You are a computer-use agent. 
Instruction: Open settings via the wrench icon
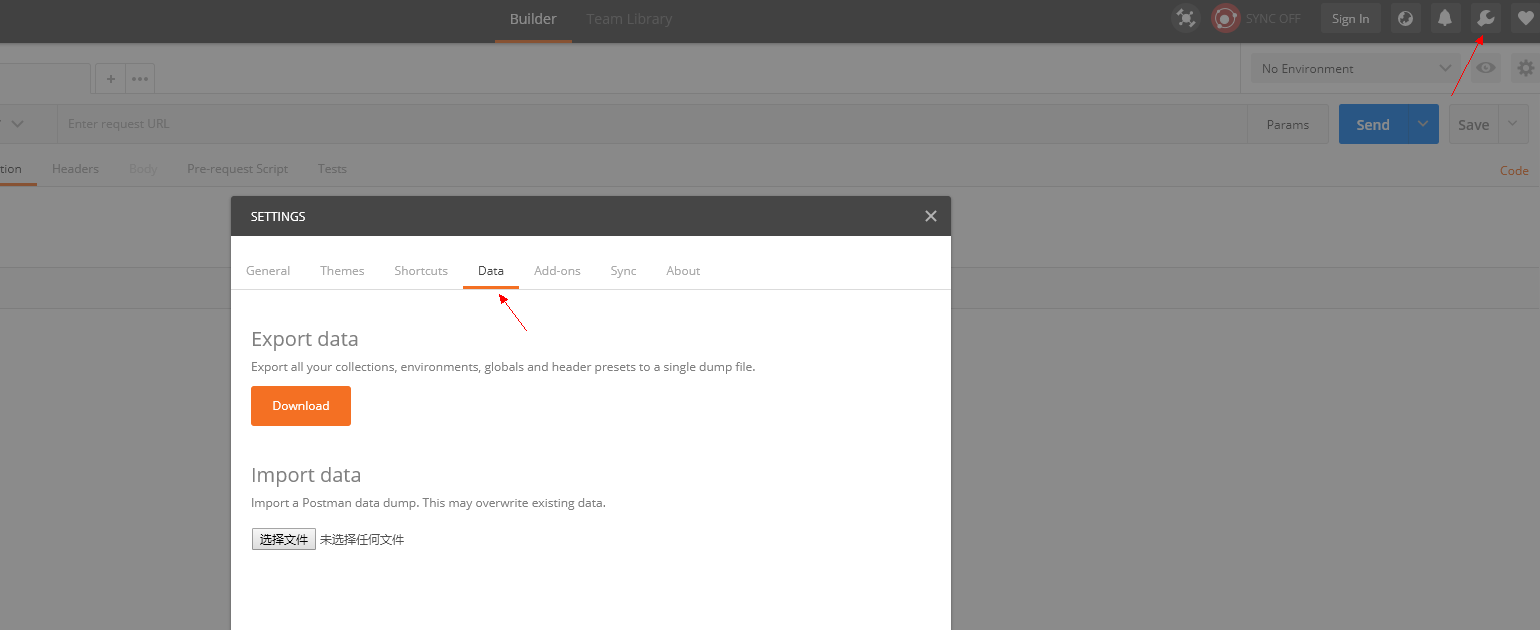[1486, 18]
